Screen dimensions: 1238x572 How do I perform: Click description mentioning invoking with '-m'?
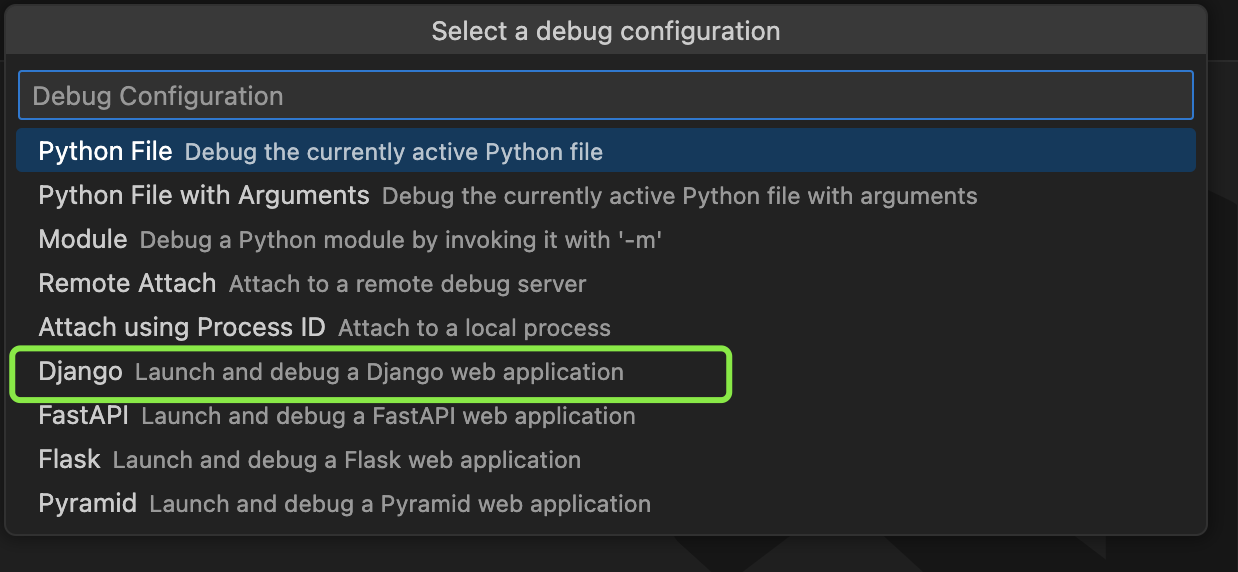[x=401, y=240]
